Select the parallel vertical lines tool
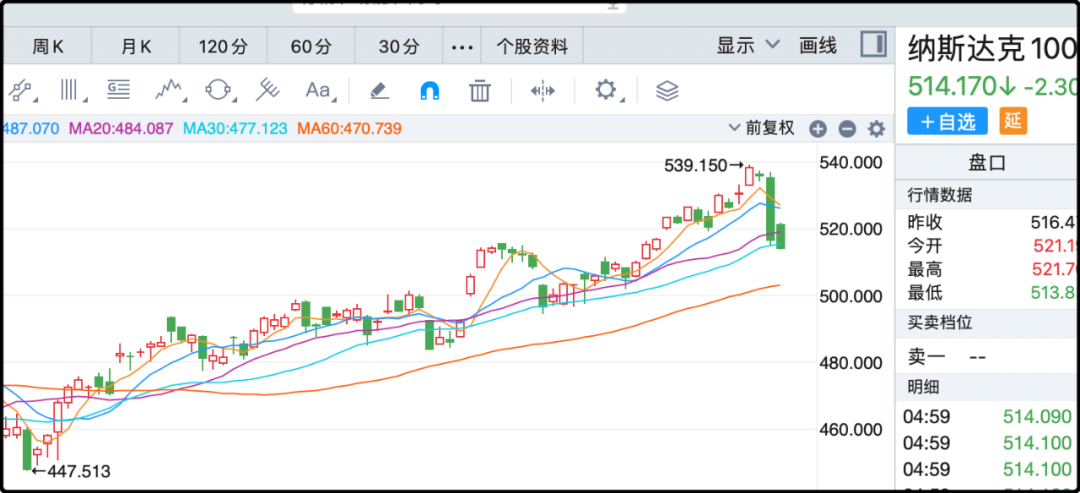The image size is (1080, 493). click(x=70, y=90)
